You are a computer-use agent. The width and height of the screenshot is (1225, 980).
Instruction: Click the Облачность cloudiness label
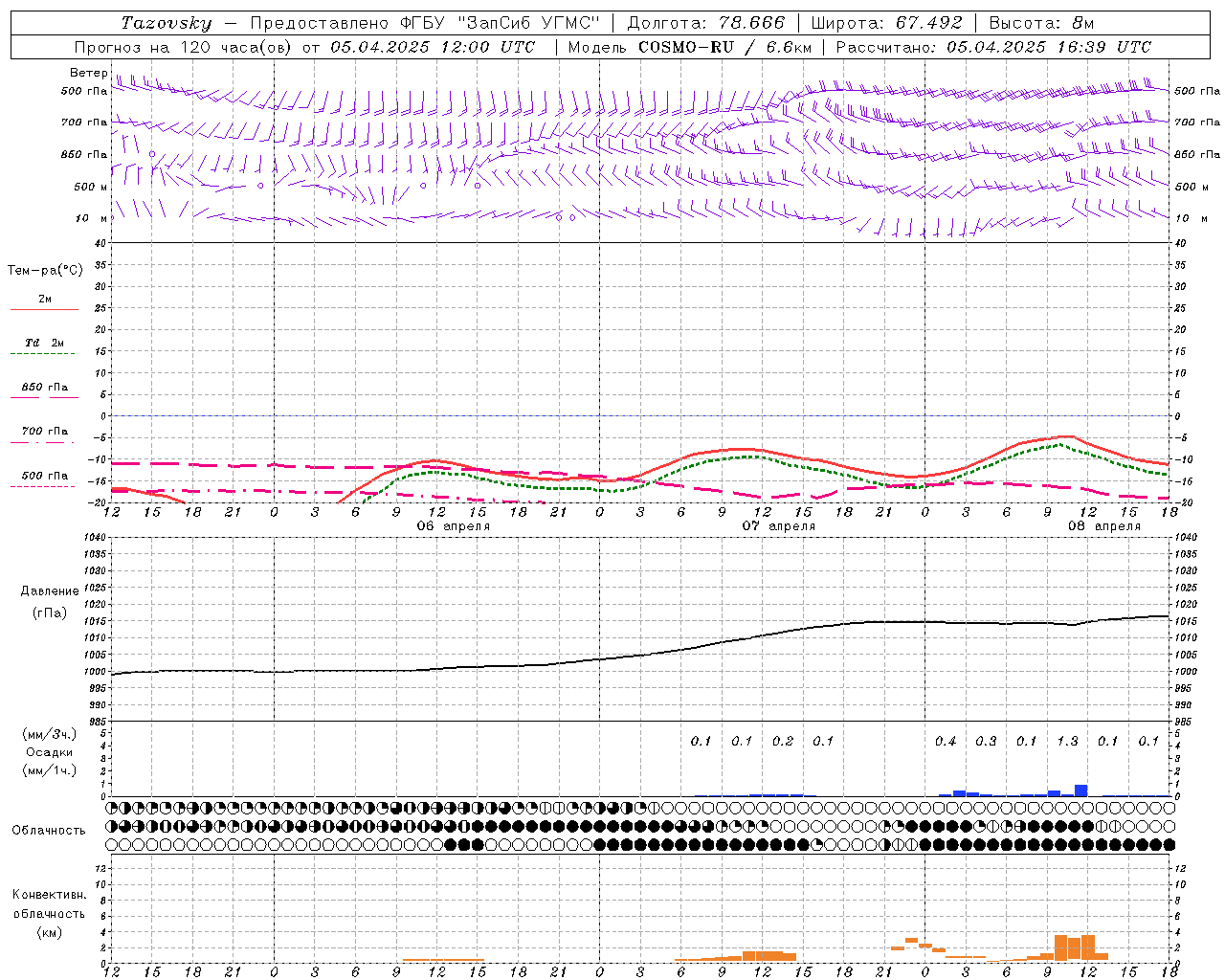49,831
